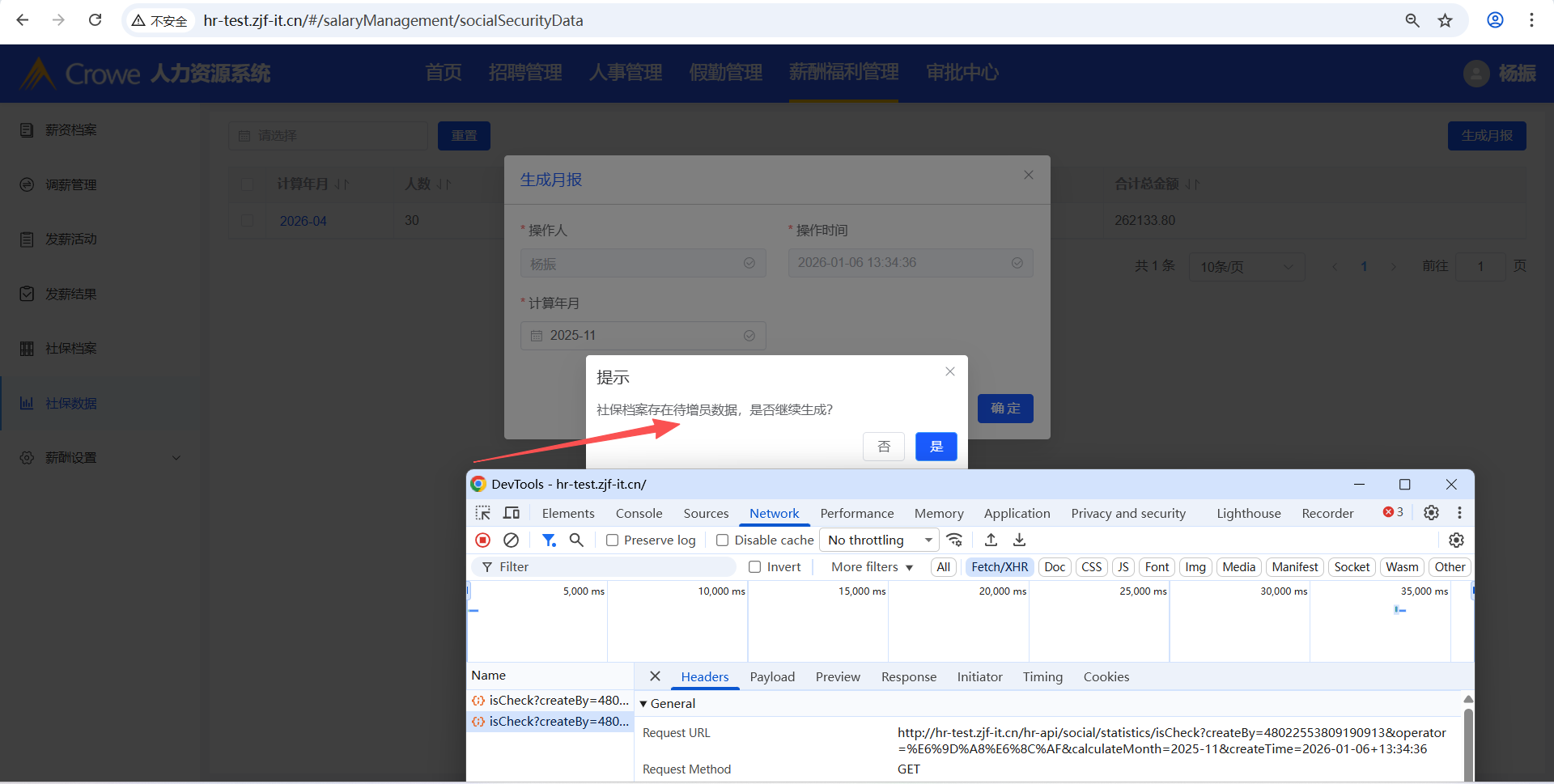Toggle the device toolbar icon
The height and width of the screenshot is (784, 1554).
[512, 513]
